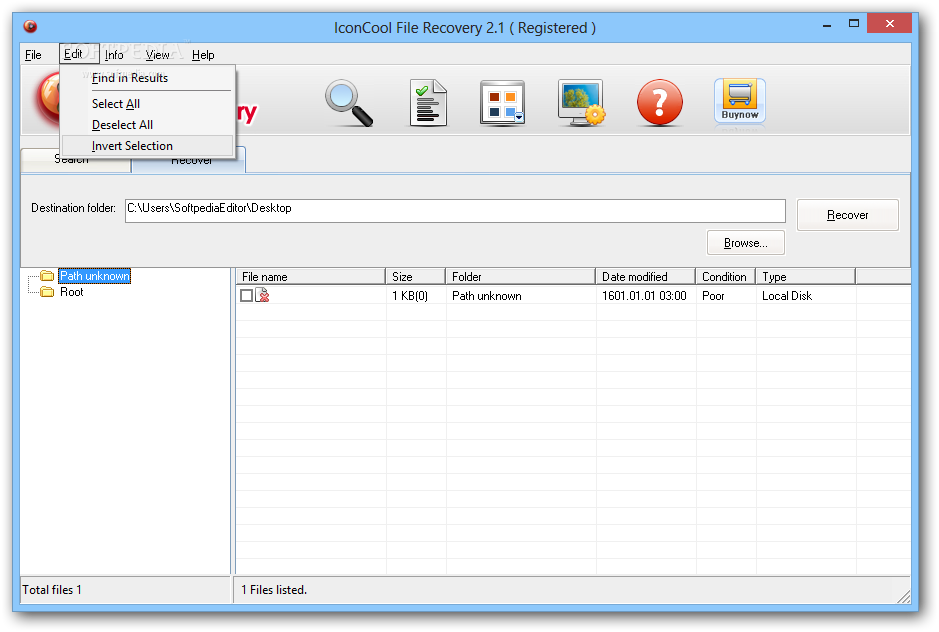Open the Help menu
This screenshot has height=632, width=939.
(x=203, y=55)
